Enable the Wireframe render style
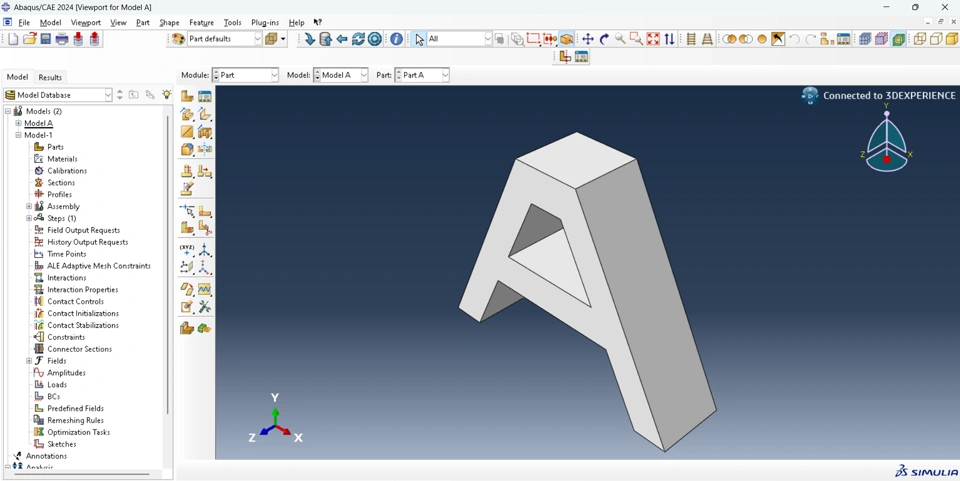 point(920,39)
